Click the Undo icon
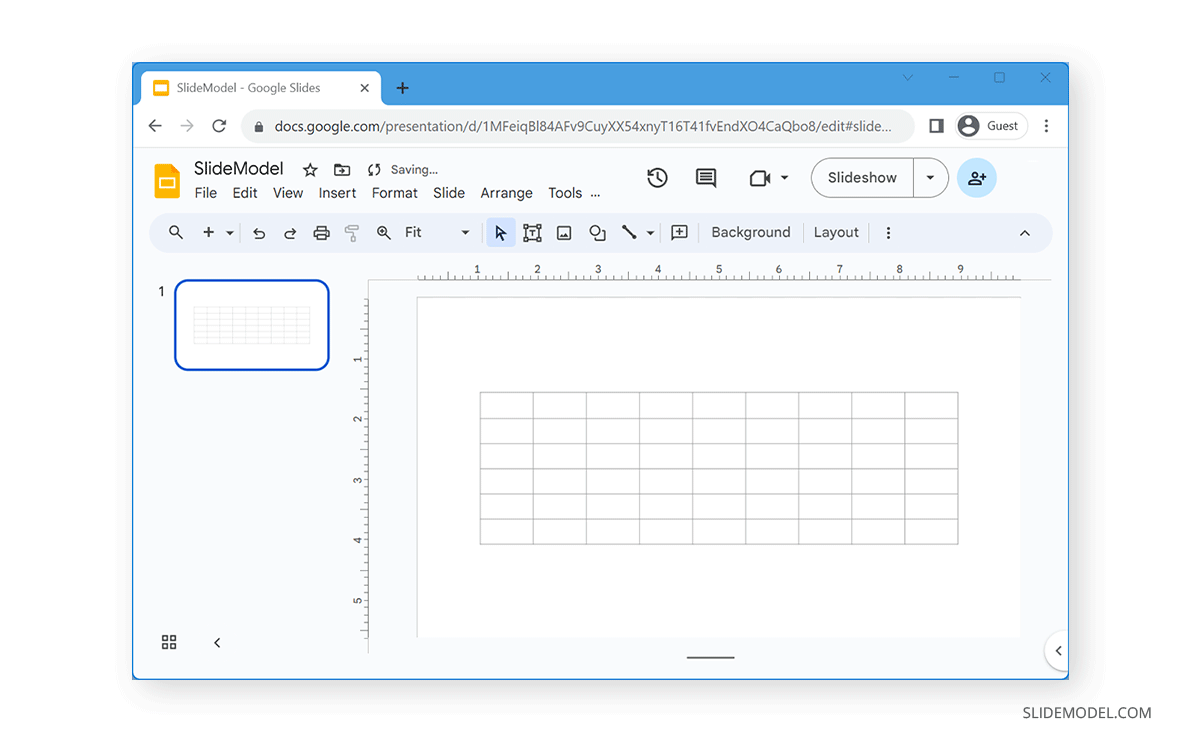Viewport: 1200px width, 743px height. [259, 232]
